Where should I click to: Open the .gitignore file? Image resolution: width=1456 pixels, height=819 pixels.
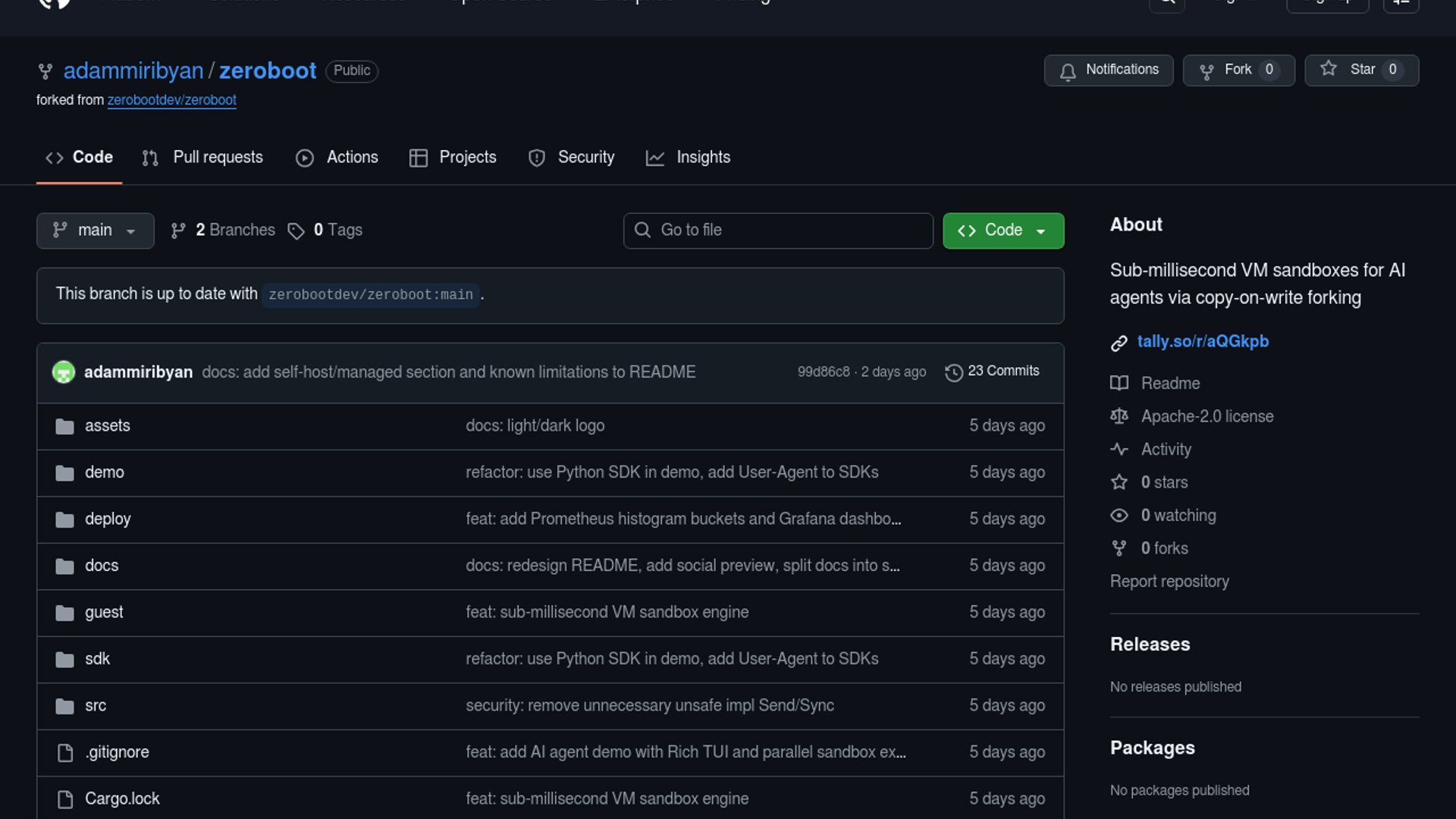[x=117, y=752]
